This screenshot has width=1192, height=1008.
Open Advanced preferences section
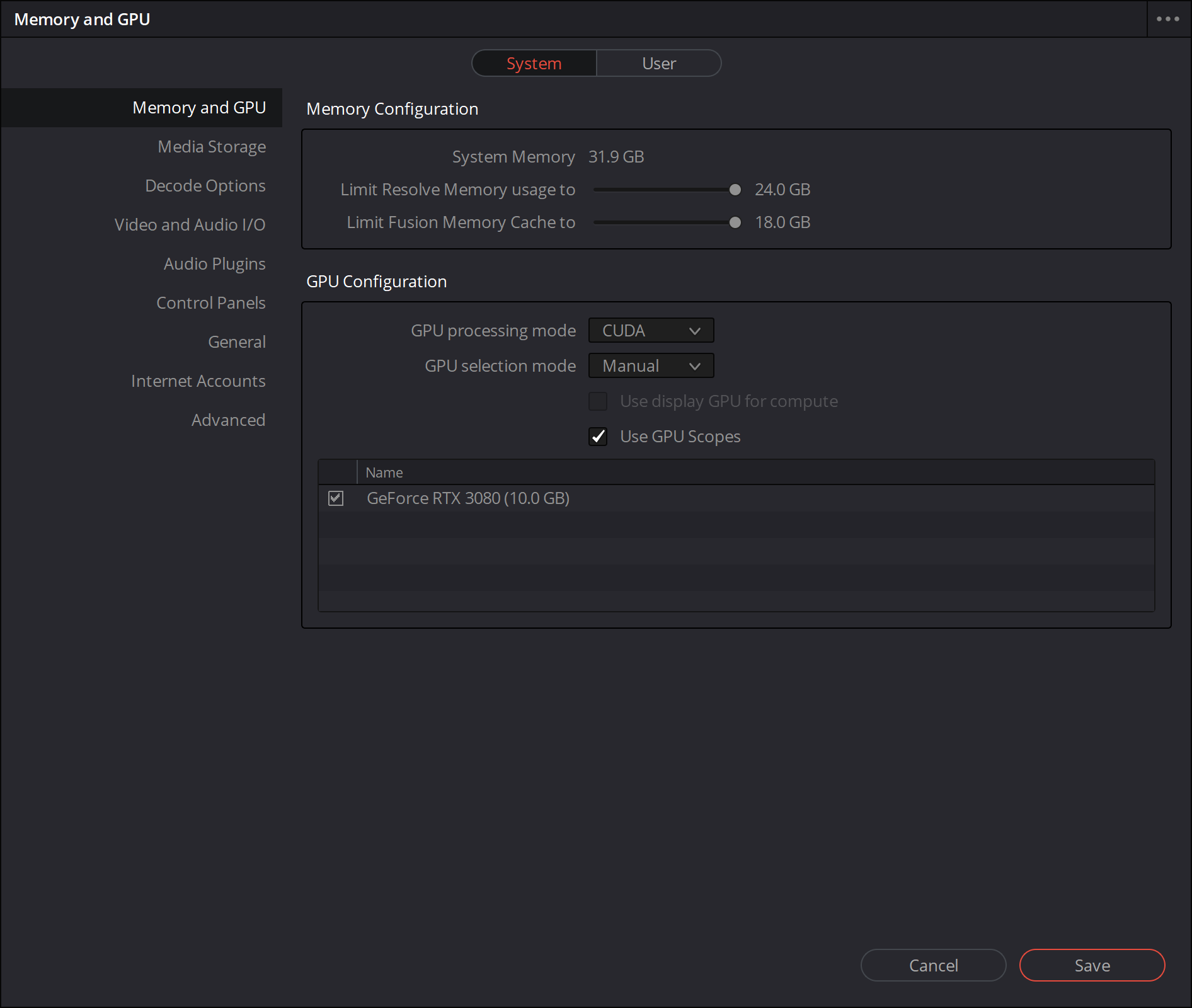pos(228,420)
